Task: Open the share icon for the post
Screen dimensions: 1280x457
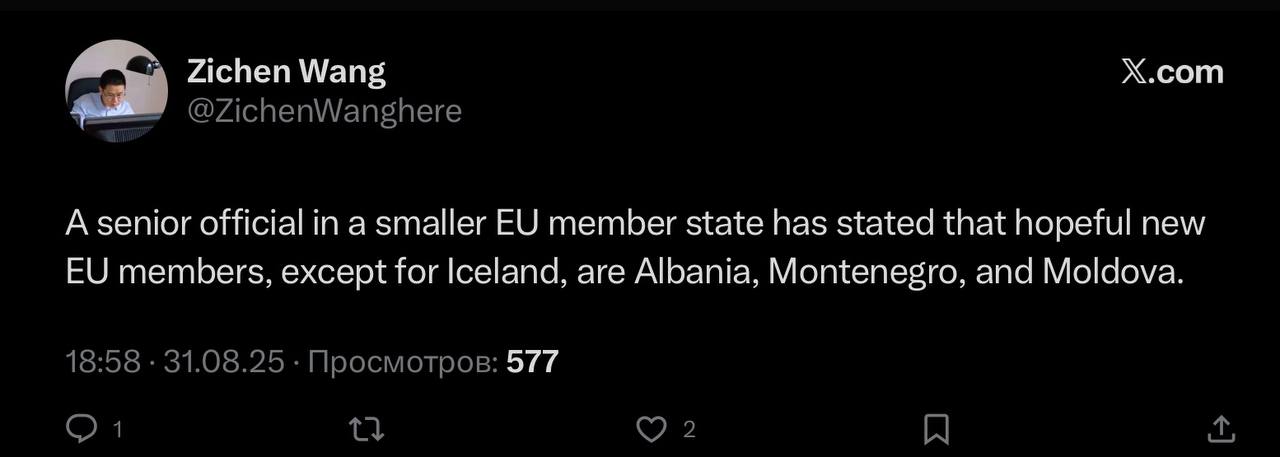Action: point(1220,429)
